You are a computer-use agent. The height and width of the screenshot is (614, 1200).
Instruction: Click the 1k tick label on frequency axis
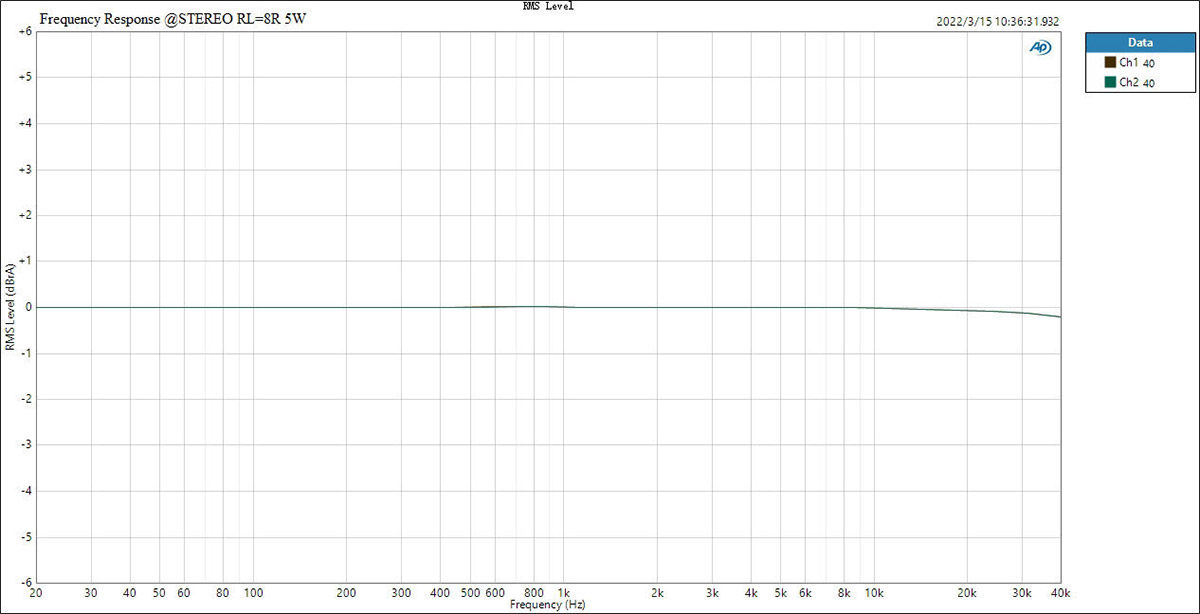click(x=564, y=593)
